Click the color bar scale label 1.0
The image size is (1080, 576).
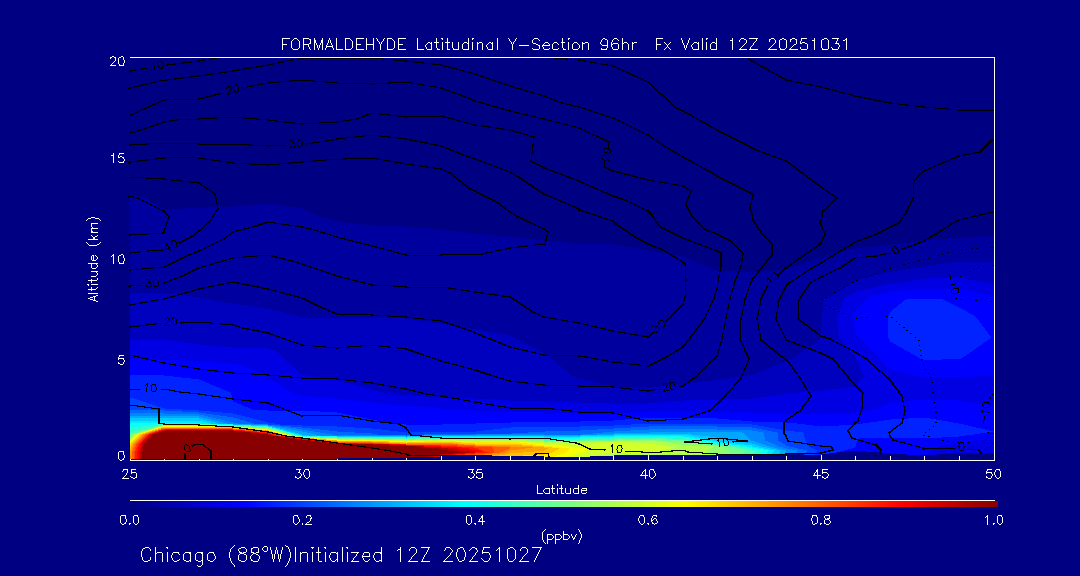pyautogui.click(x=993, y=520)
